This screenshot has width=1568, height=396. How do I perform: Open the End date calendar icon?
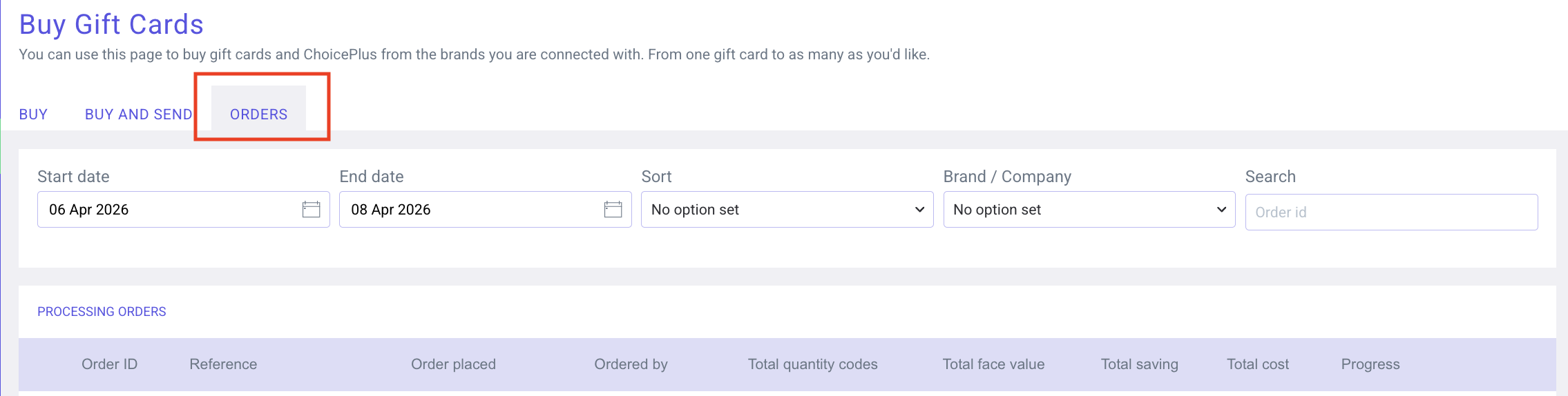(x=613, y=210)
